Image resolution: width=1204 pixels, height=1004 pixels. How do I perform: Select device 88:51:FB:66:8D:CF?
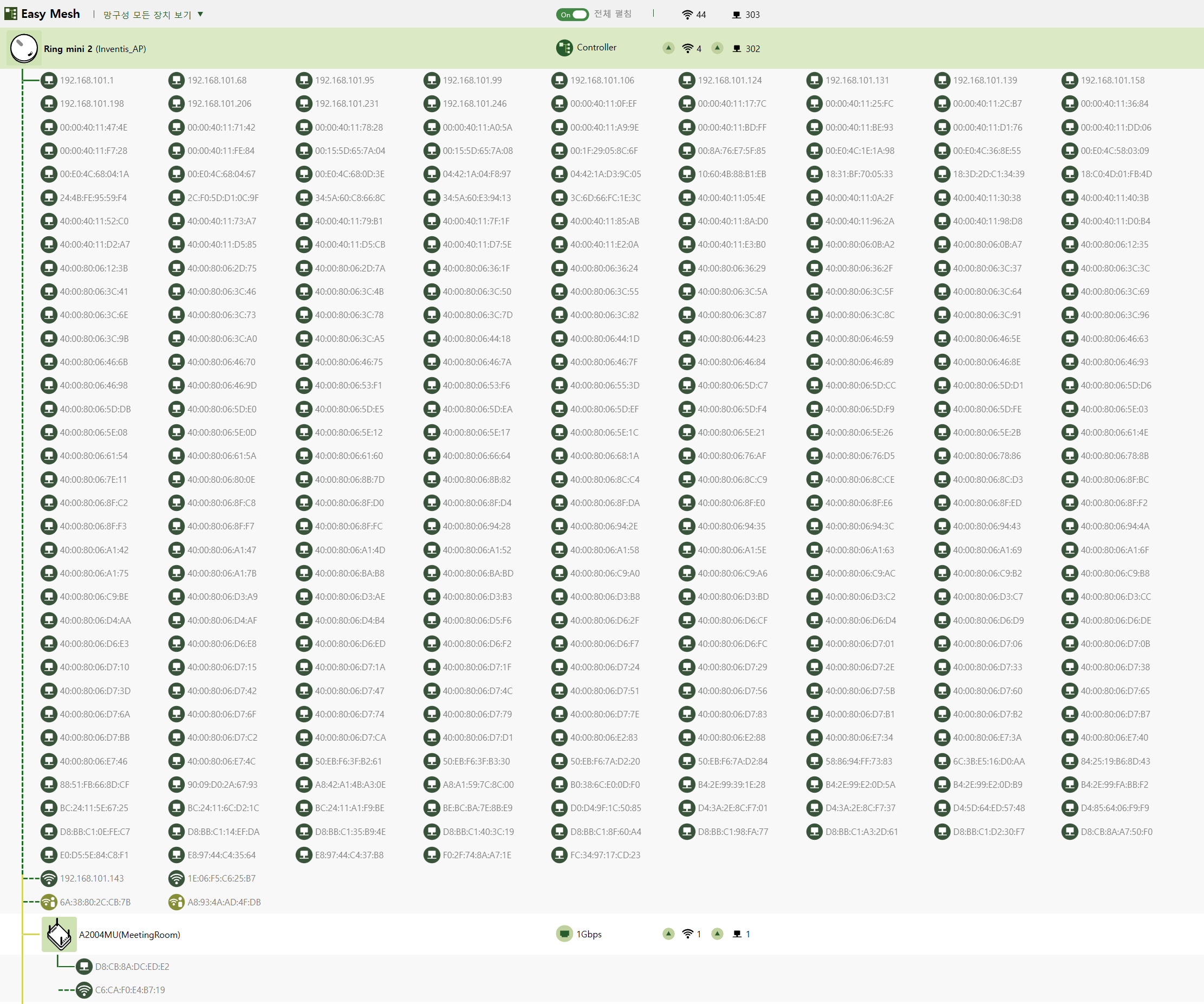tap(95, 784)
